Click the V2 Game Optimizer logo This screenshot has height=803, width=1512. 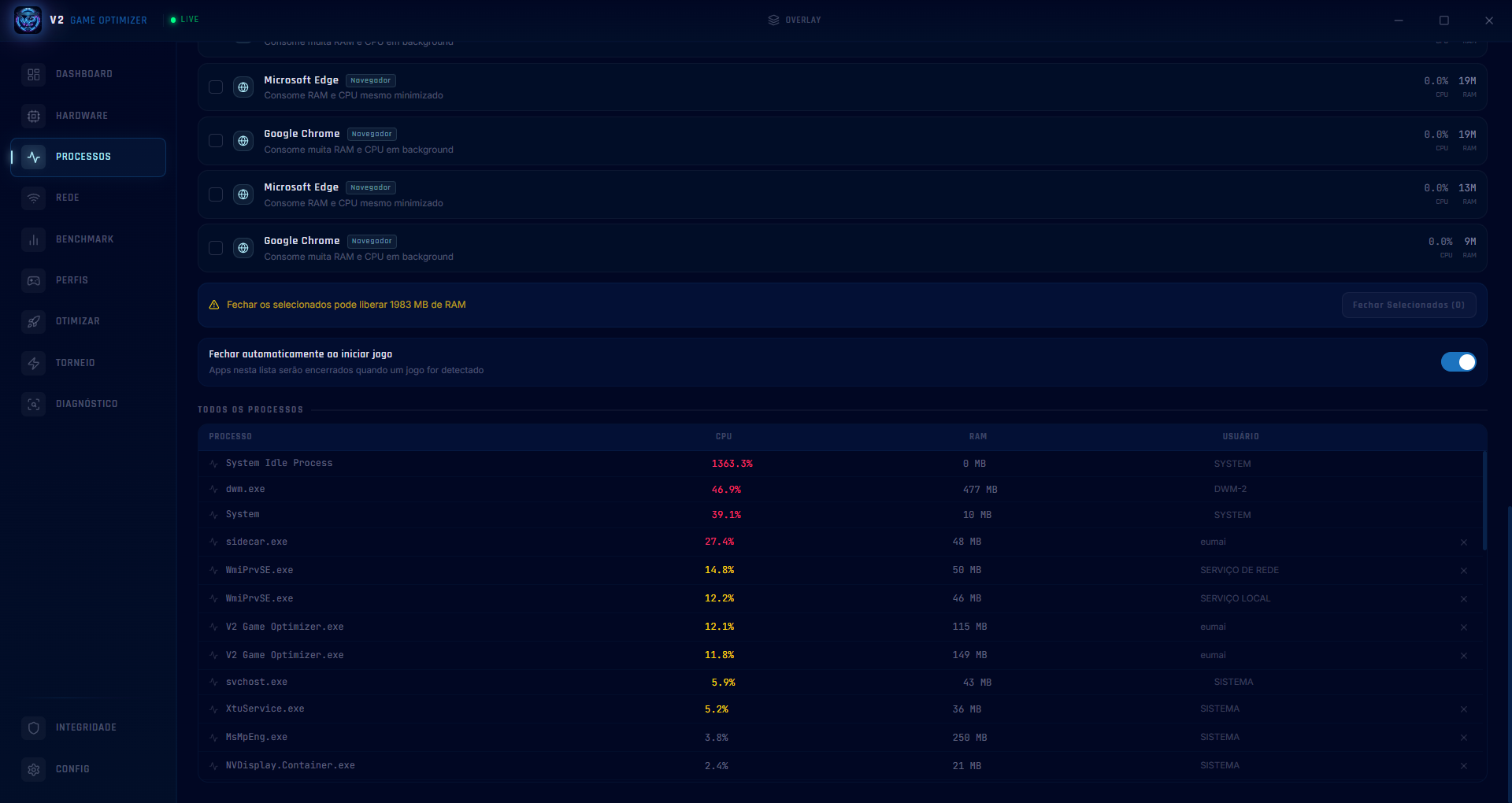coord(28,20)
